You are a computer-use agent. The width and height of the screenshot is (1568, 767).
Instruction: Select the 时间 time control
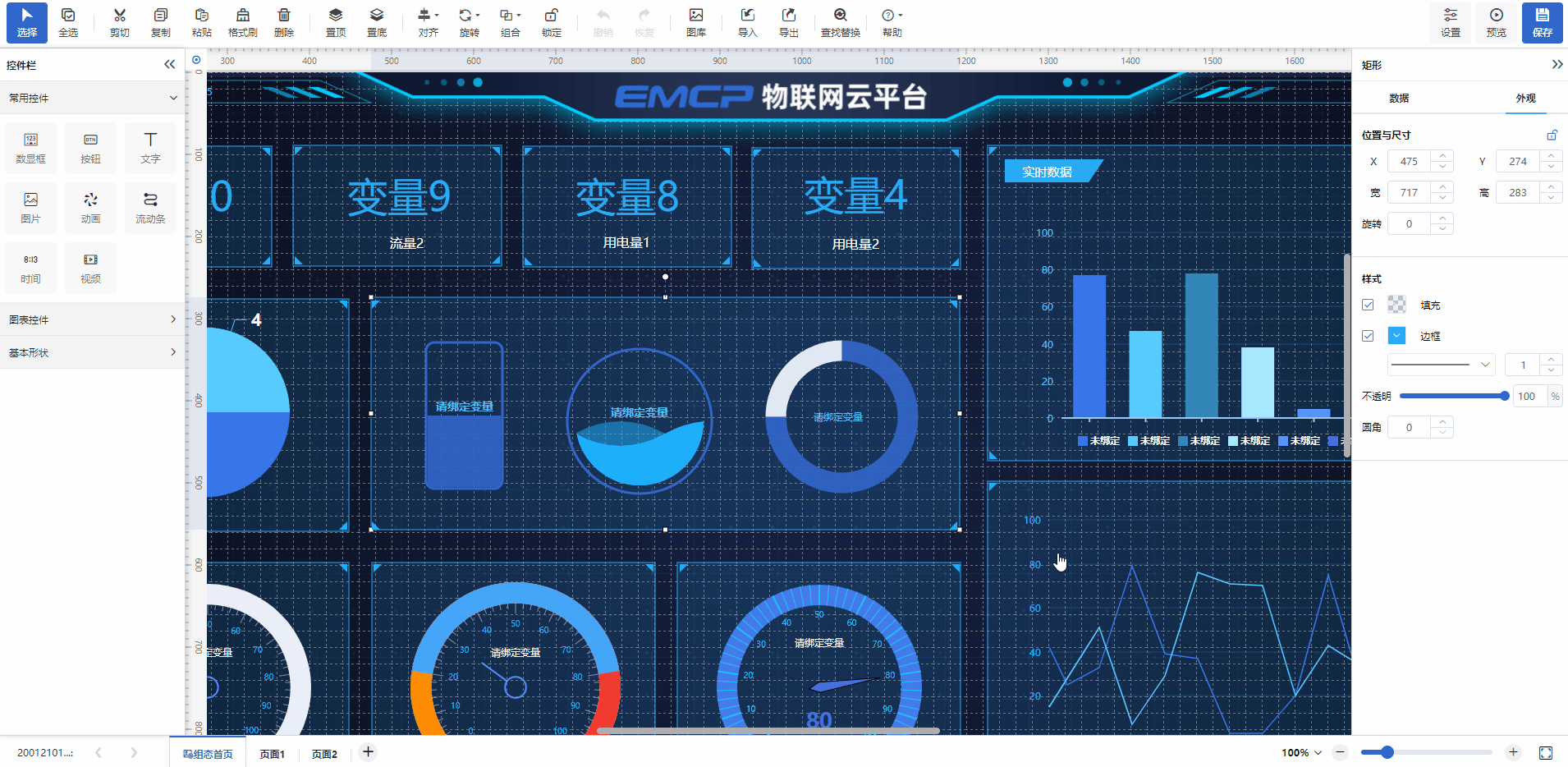[31, 268]
